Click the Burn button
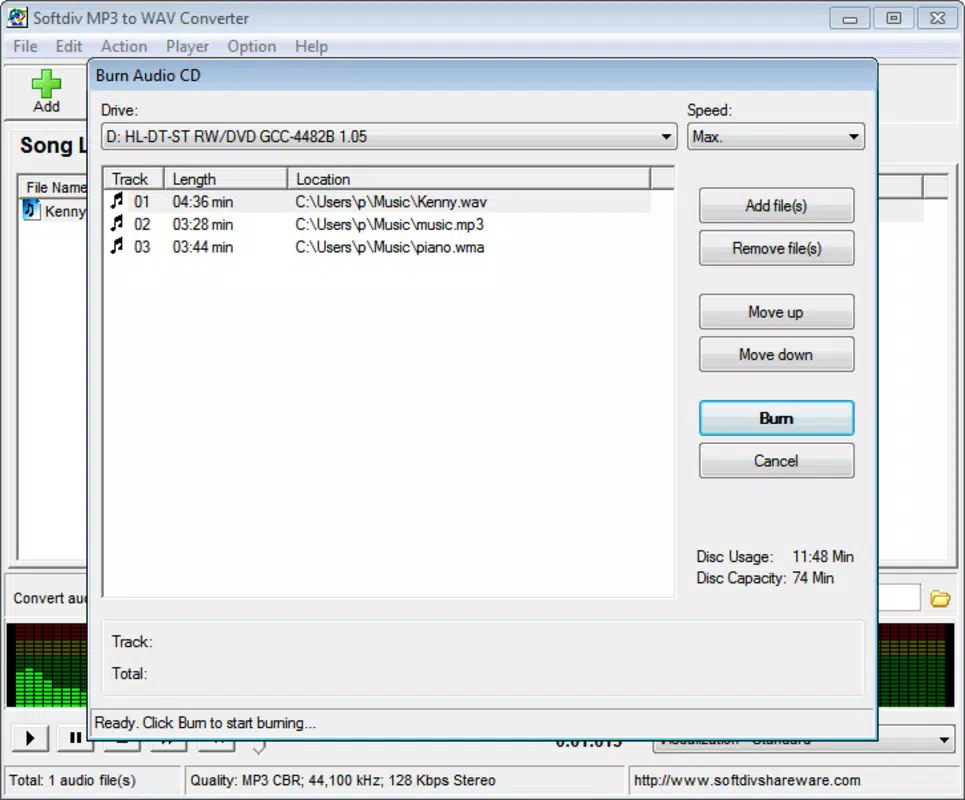The image size is (965, 800). click(x=776, y=418)
